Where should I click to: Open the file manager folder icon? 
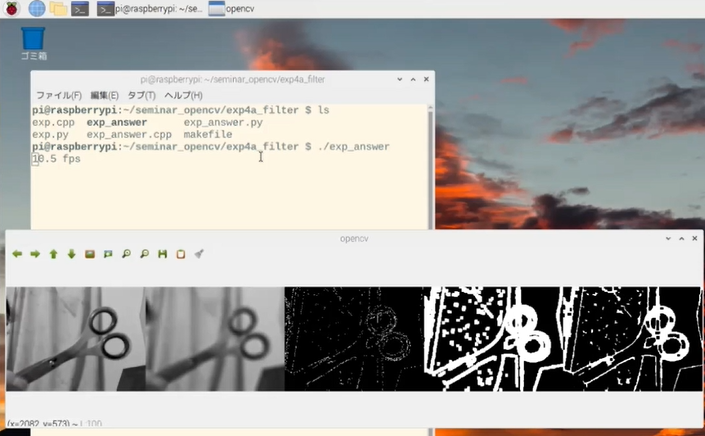[x=59, y=9]
